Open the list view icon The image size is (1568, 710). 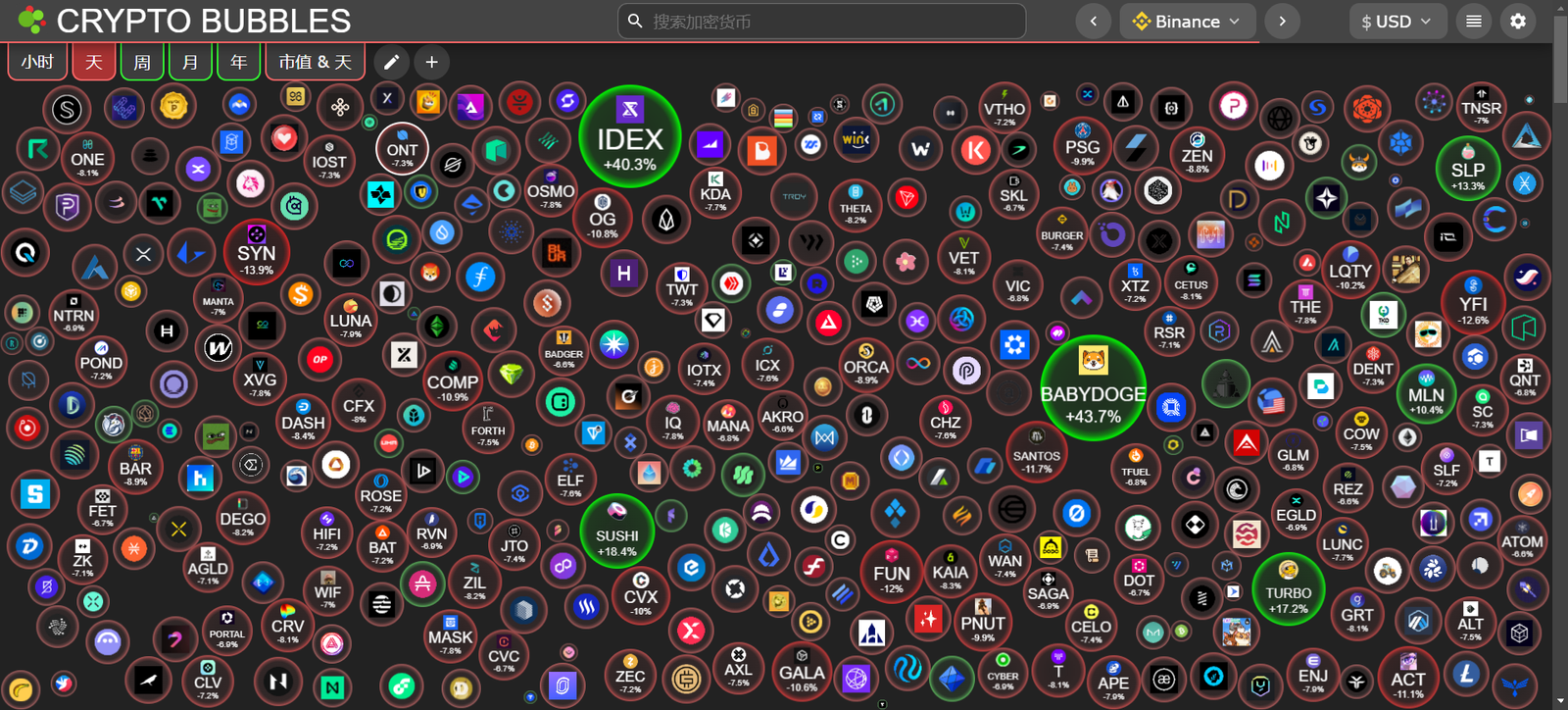1473,21
